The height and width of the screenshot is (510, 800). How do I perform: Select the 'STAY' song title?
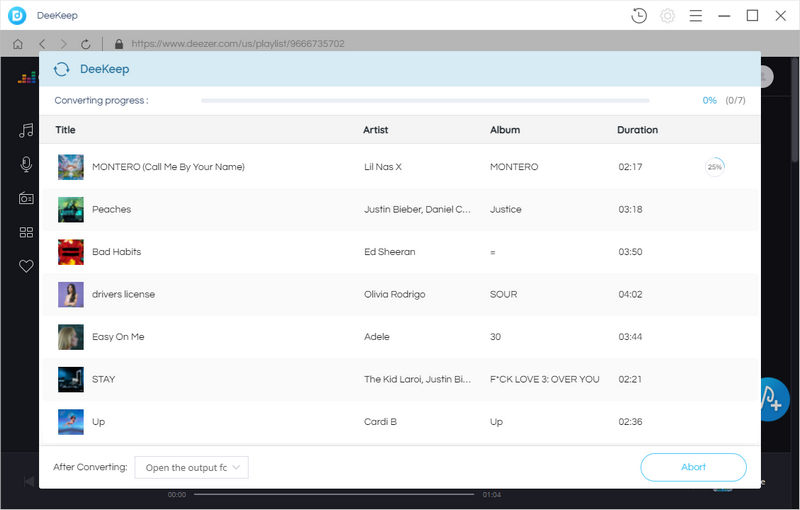point(103,379)
